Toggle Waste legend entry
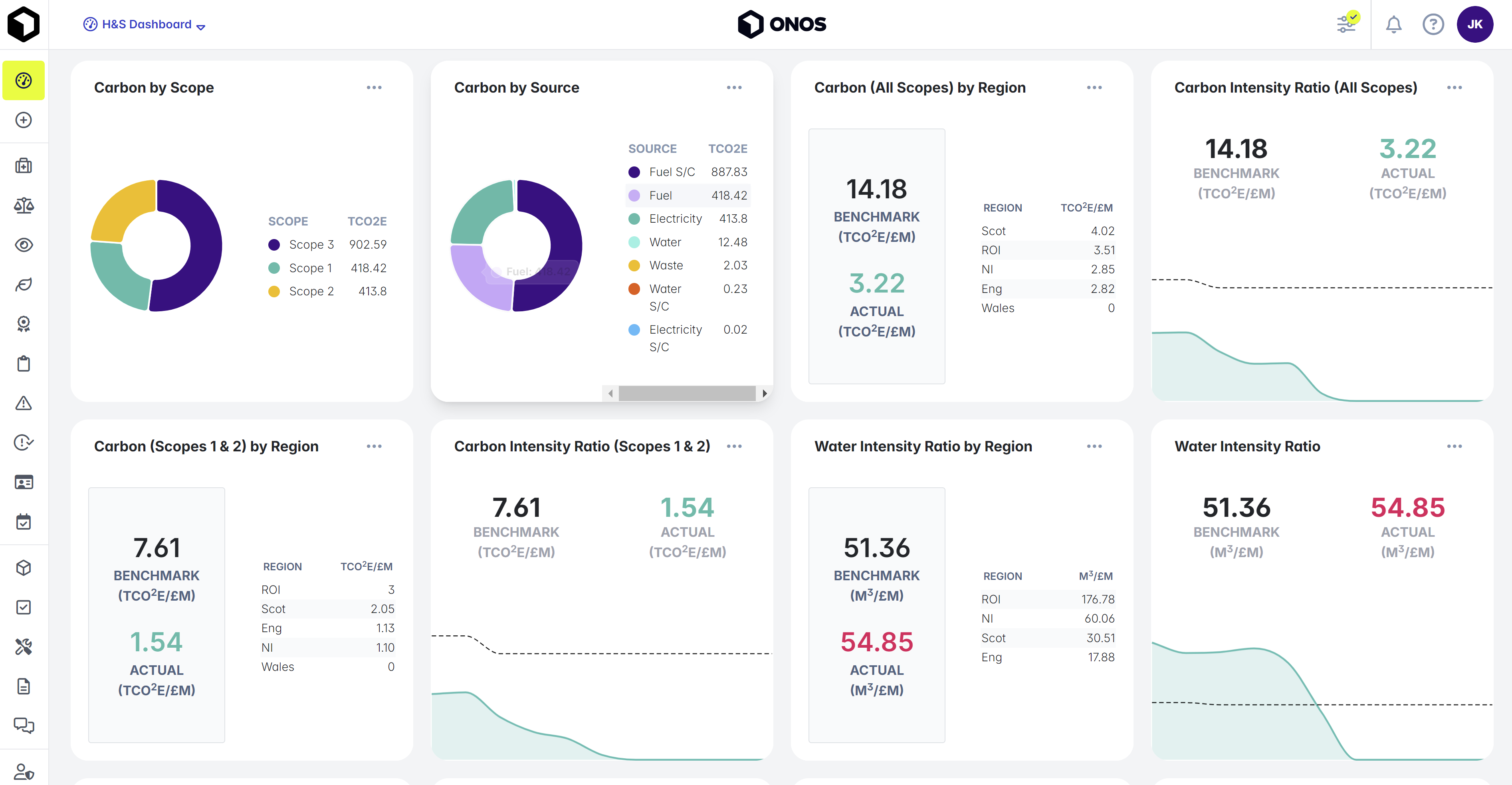 coord(688,265)
